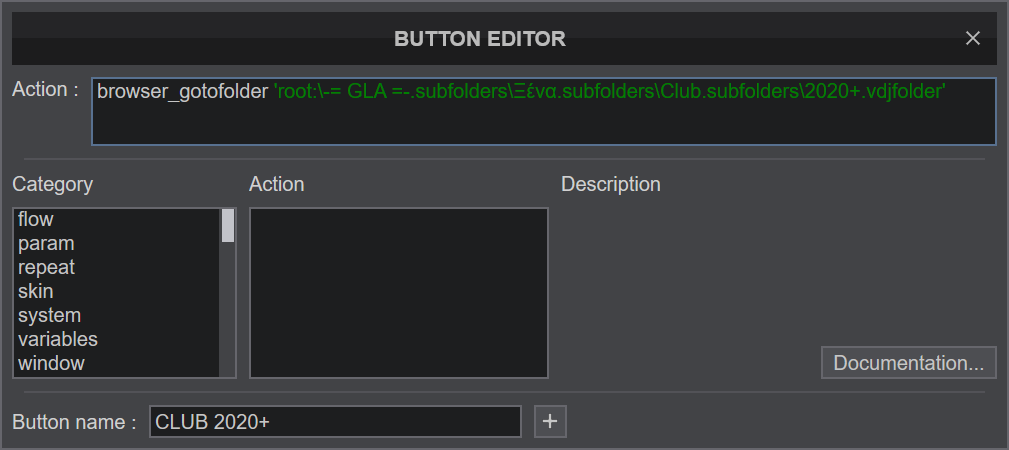Click the Description heading
Viewport: 1009px width, 450px height.
tap(611, 185)
